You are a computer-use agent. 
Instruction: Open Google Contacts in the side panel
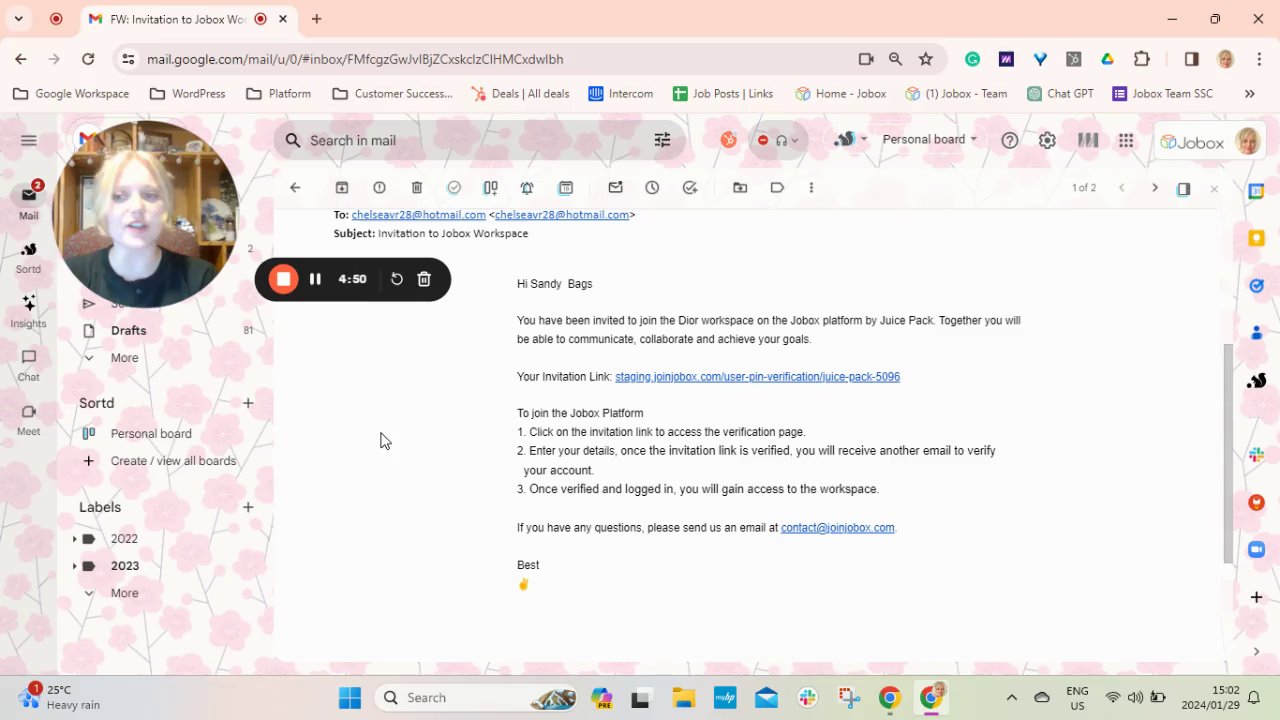pyautogui.click(x=1257, y=333)
